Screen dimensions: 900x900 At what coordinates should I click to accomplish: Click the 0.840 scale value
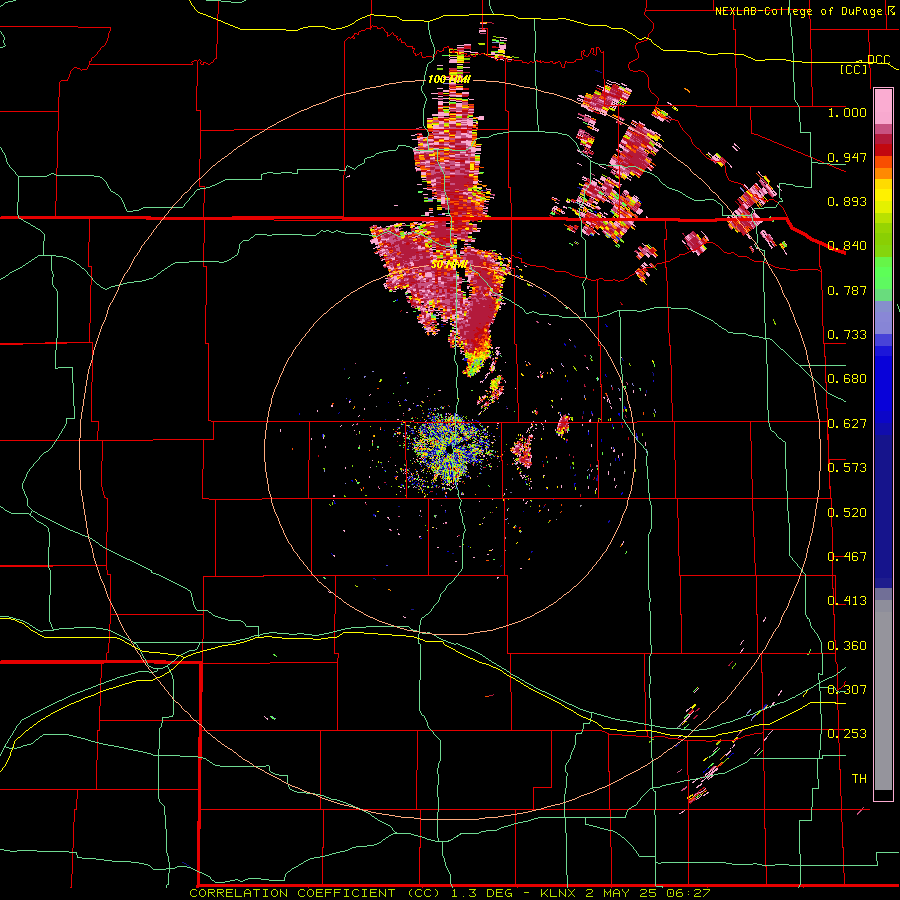point(847,246)
